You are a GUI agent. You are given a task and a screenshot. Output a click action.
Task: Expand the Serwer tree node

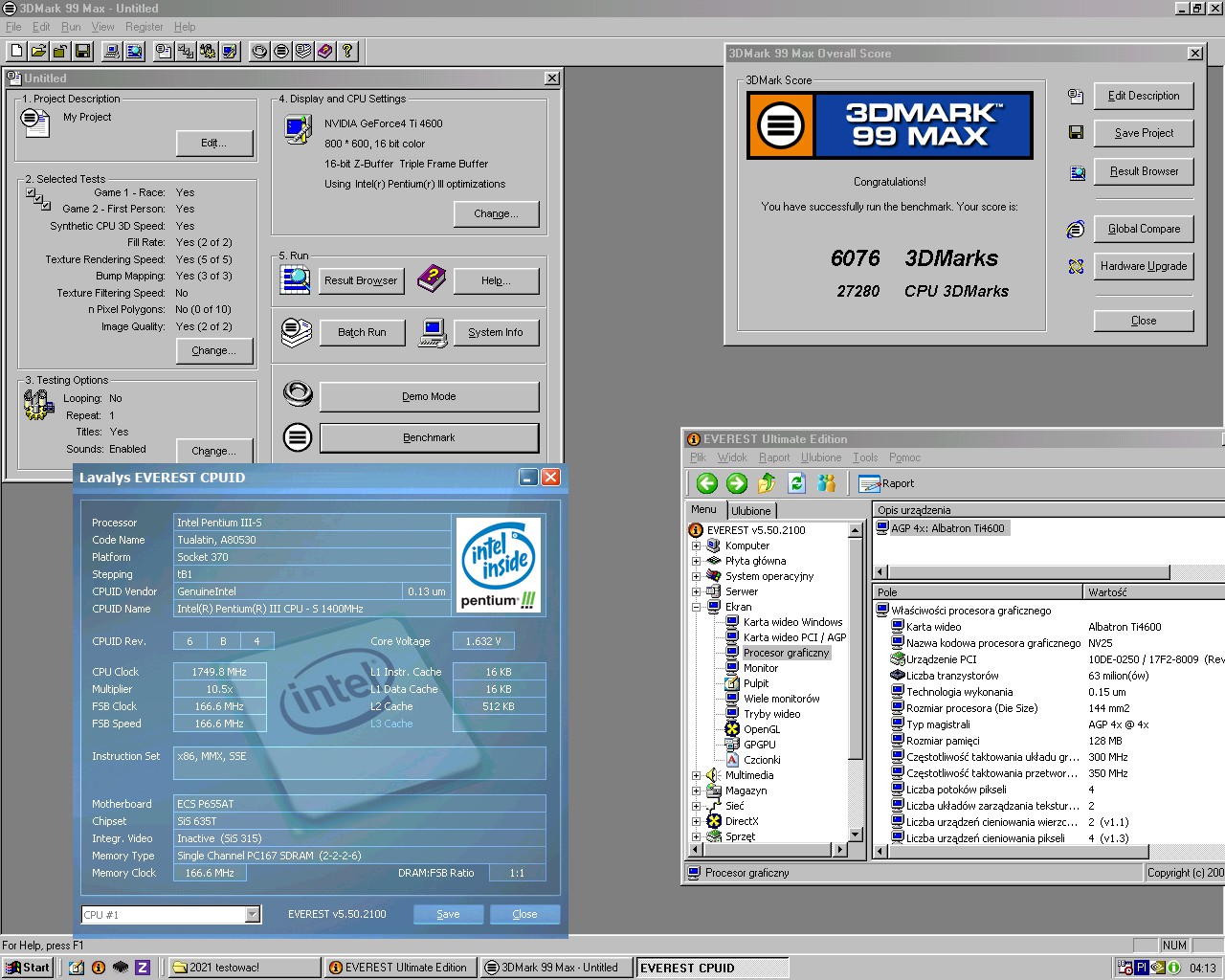[696, 591]
